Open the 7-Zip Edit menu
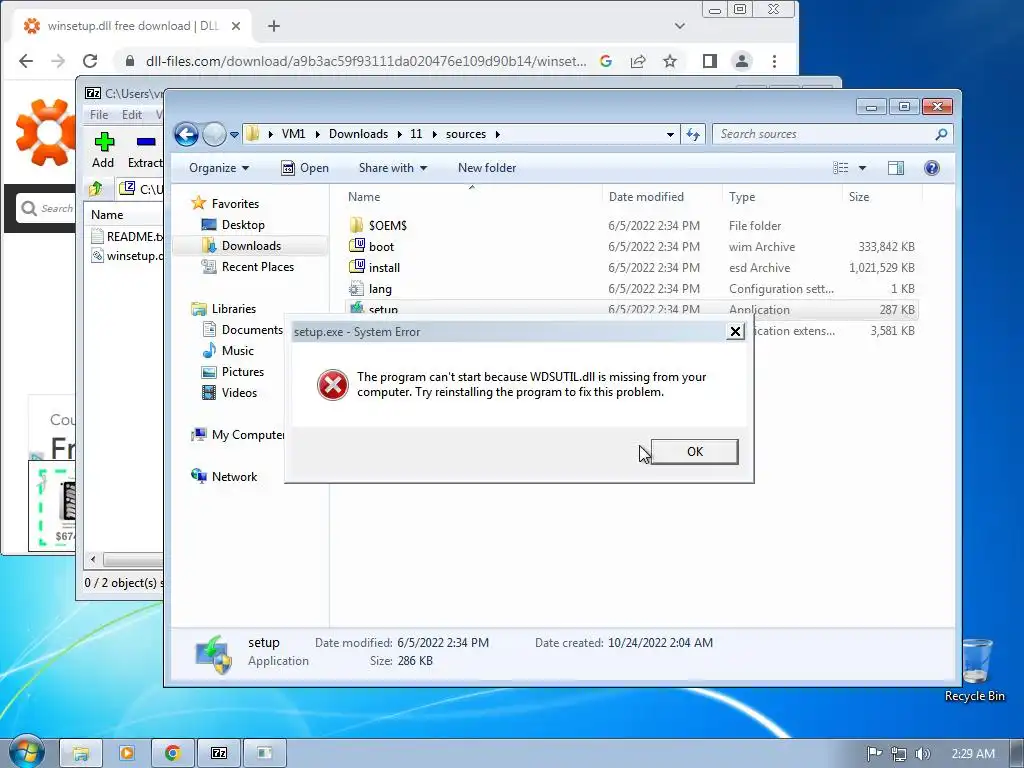 pos(132,114)
